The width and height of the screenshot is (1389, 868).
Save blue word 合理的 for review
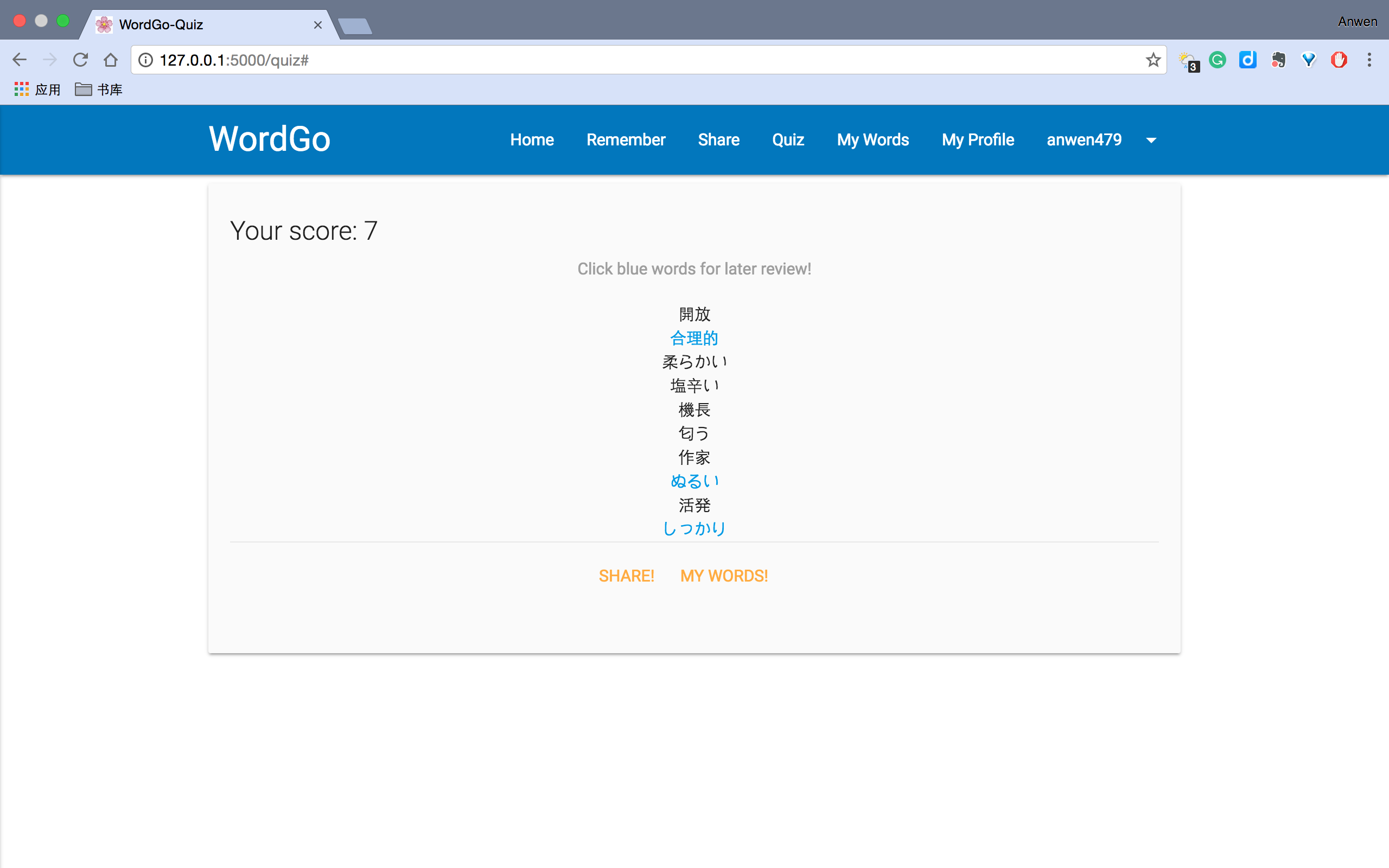click(x=694, y=338)
